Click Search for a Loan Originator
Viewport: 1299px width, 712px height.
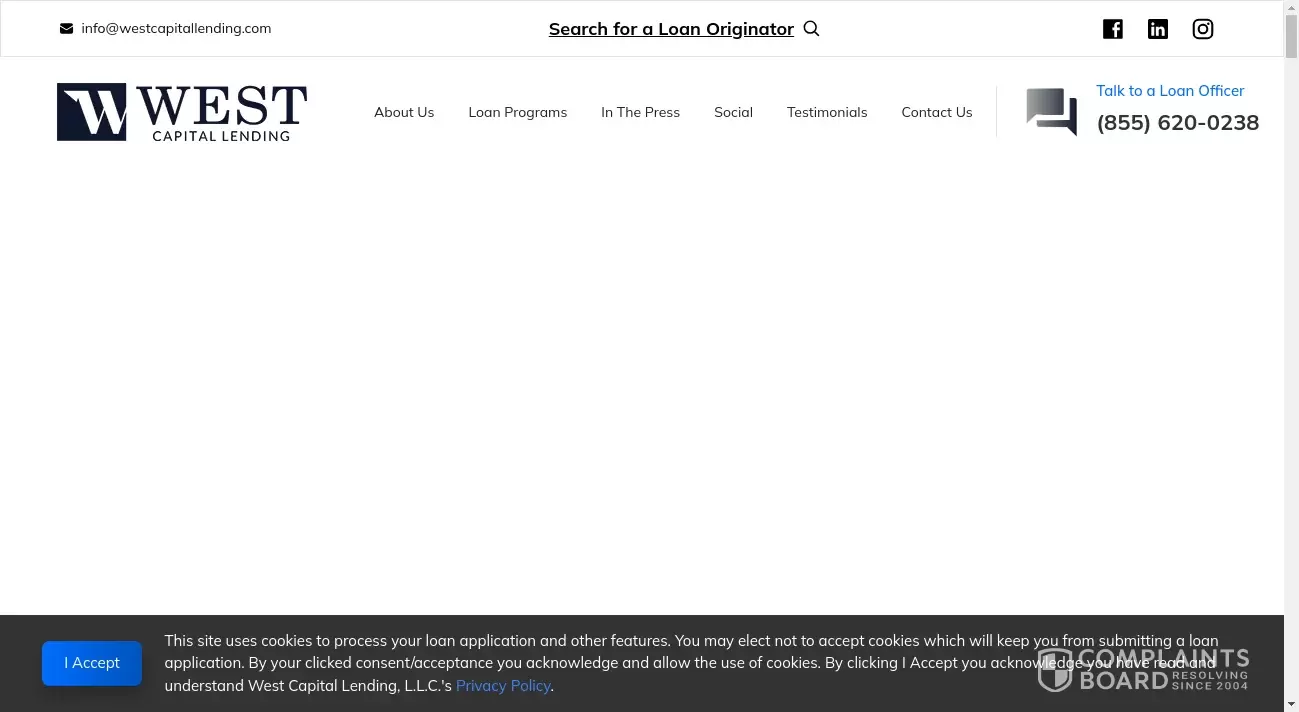[671, 29]
